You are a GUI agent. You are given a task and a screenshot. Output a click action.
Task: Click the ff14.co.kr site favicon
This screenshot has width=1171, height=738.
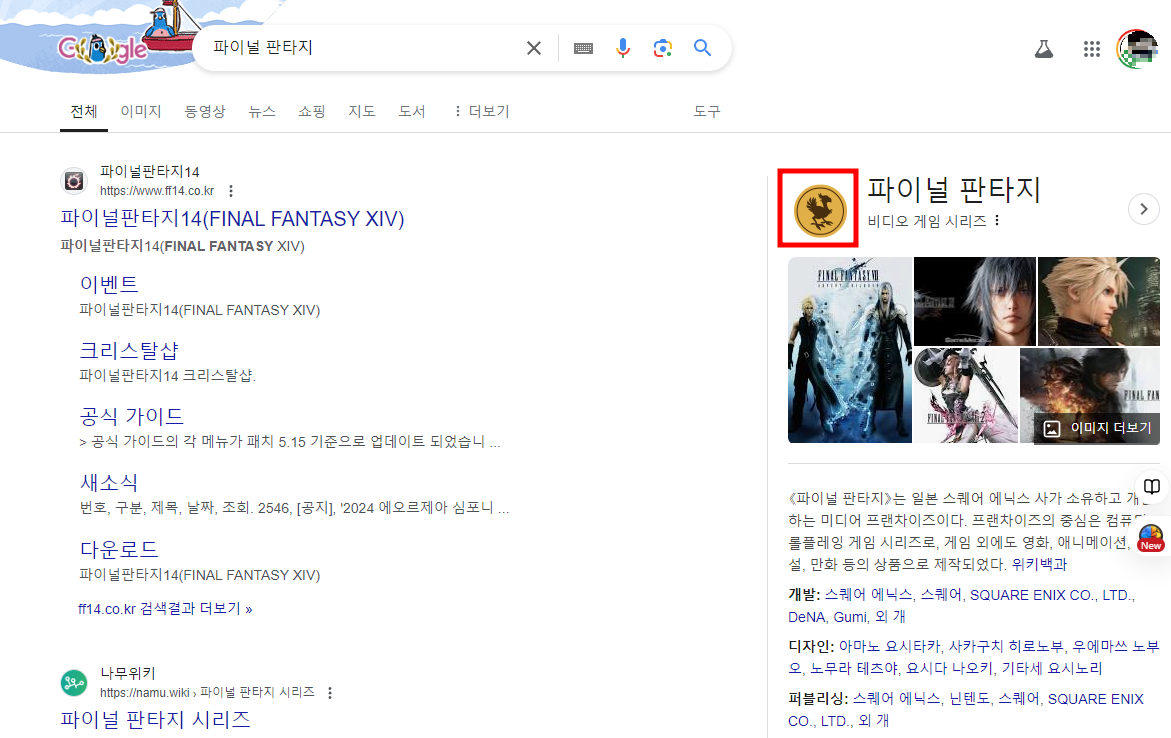[74, 181]
